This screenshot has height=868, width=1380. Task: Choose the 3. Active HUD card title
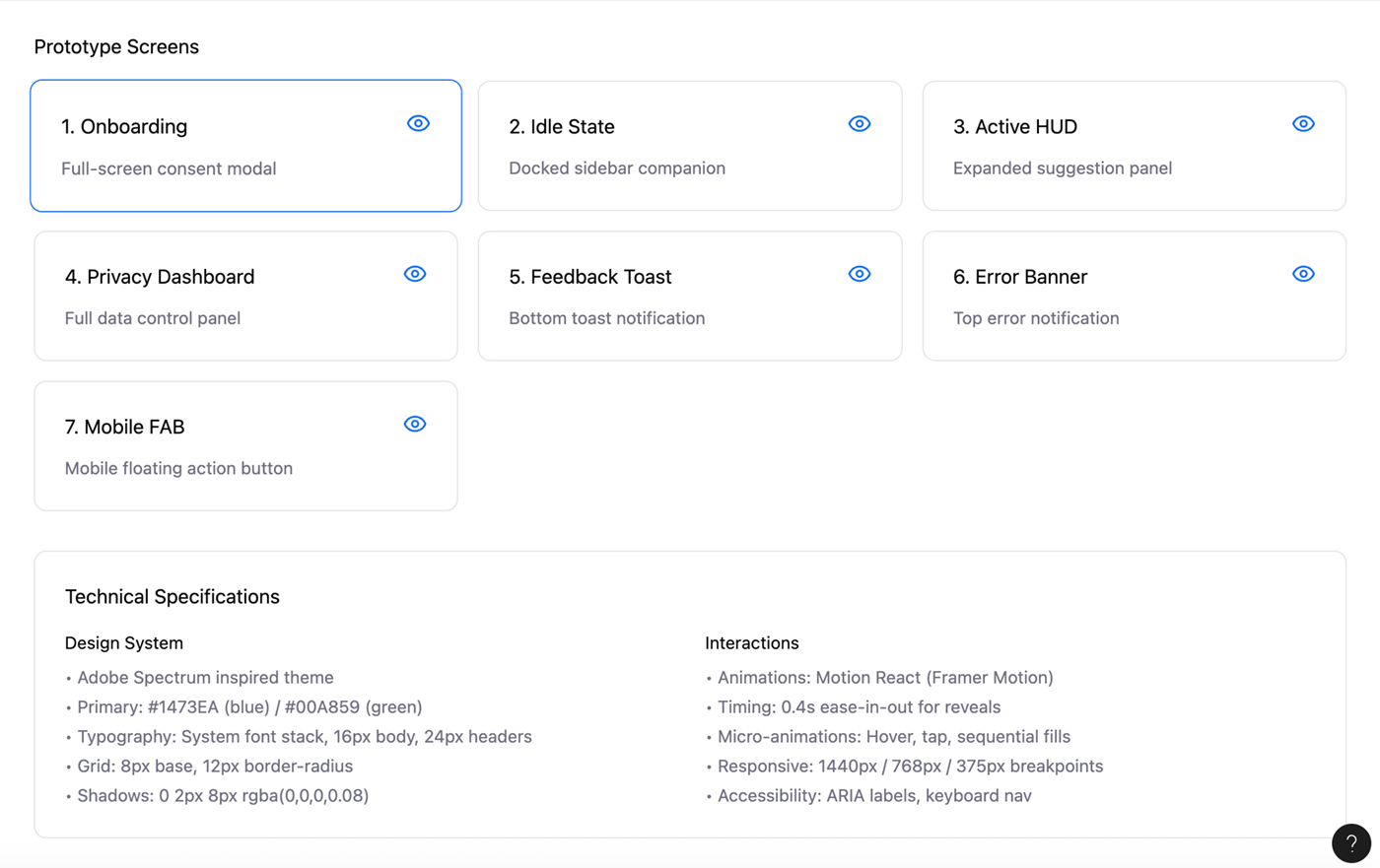click(1014, 127)
